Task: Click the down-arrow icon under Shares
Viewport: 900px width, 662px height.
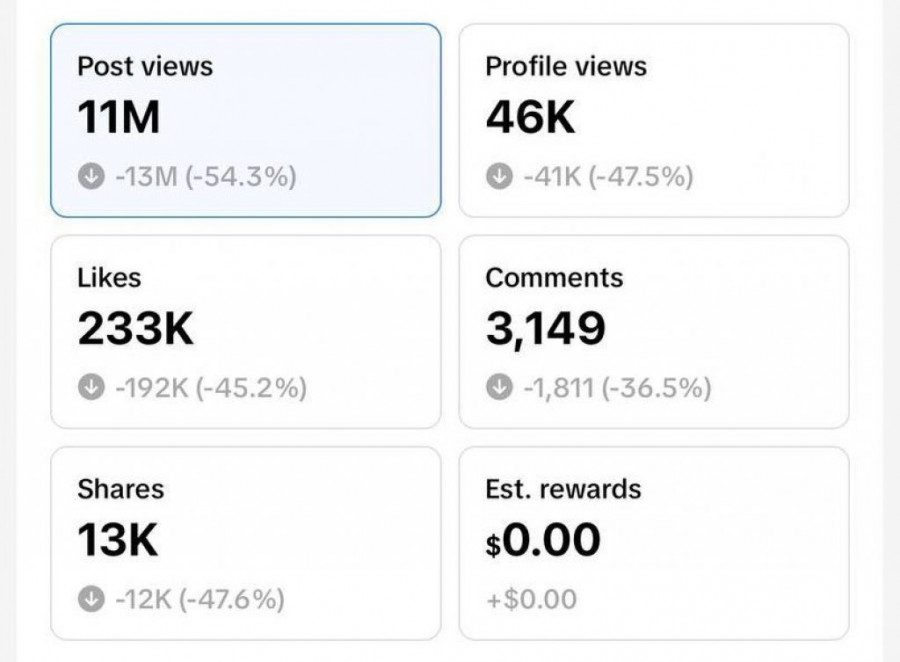Action: (91, 599)
